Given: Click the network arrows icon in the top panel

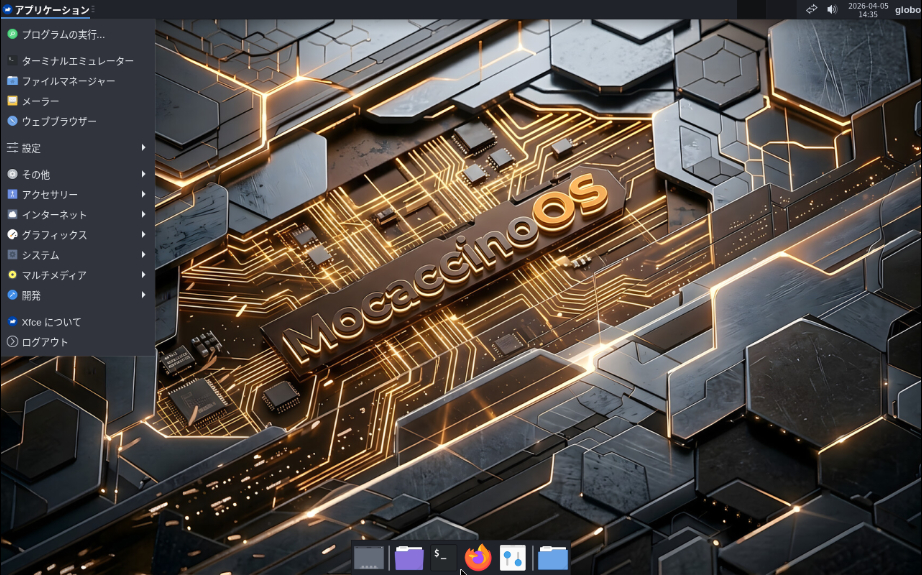Looking at the screenshot, I should pos(811,10).
